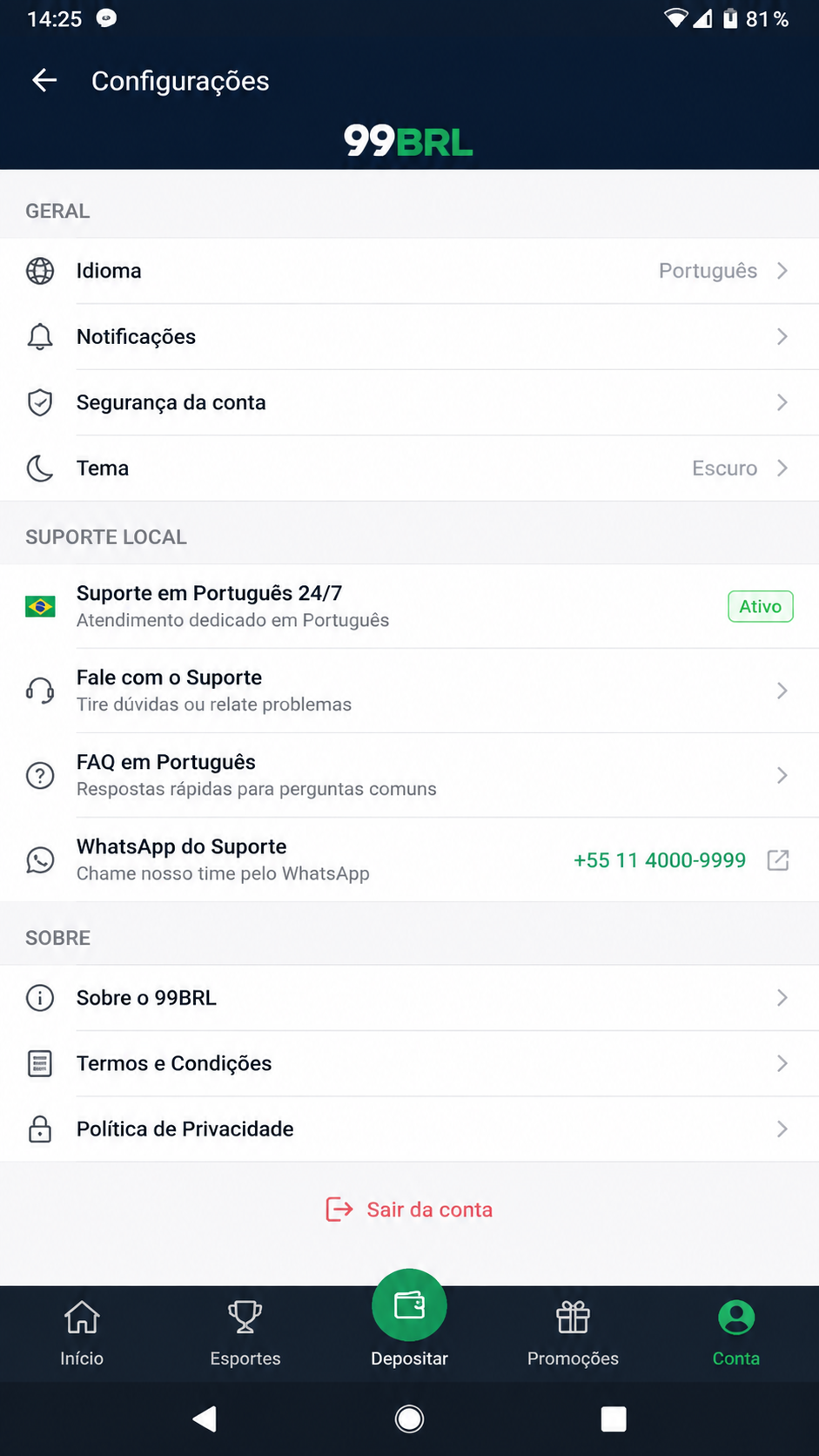Tap the headset icon for Fale com o Suporte
The width and height of the screenshot is (819, 1456).
coord(40,691)
